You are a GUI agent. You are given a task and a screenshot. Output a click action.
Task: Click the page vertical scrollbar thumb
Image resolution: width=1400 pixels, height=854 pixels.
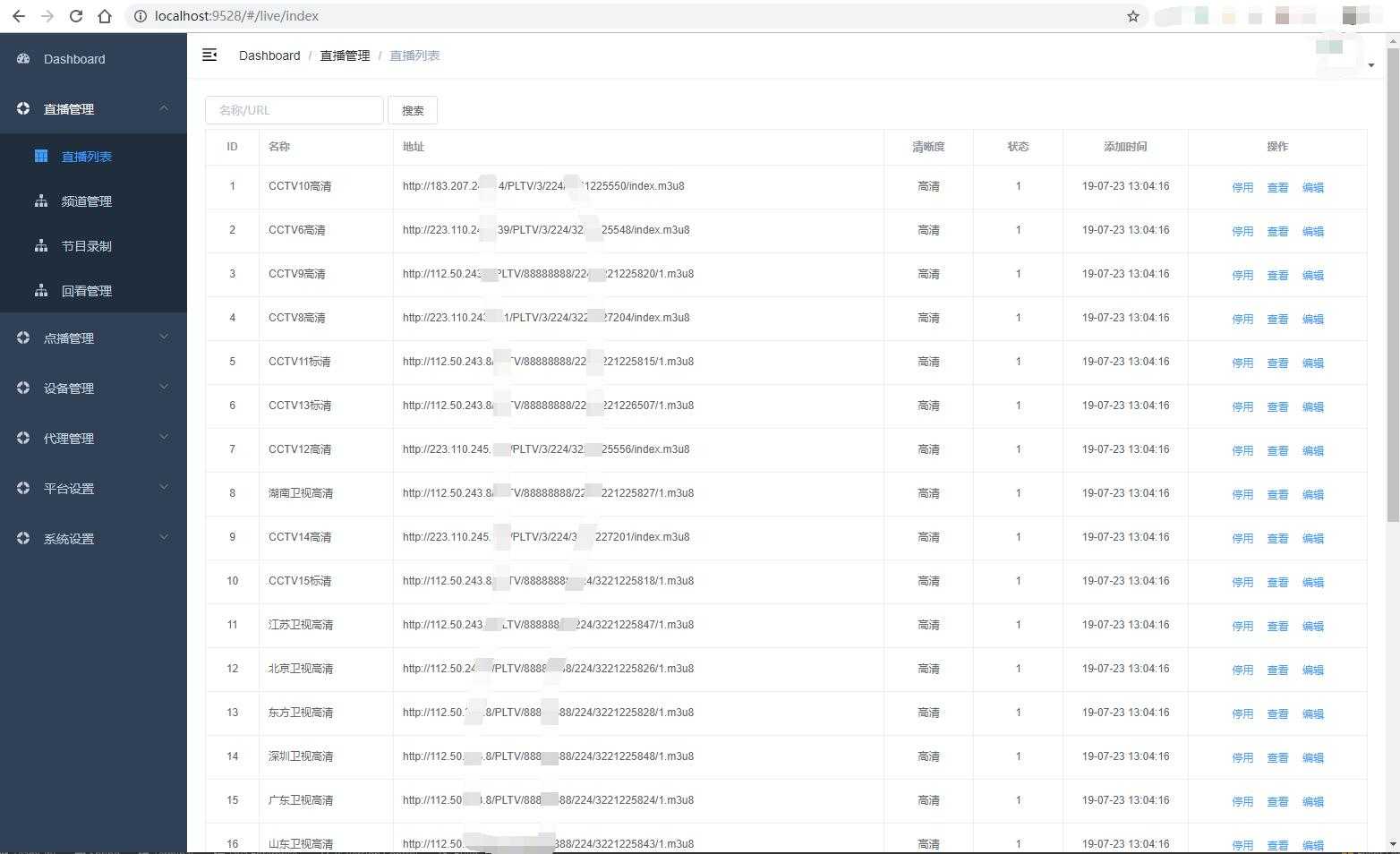(x=1393, y=286)
